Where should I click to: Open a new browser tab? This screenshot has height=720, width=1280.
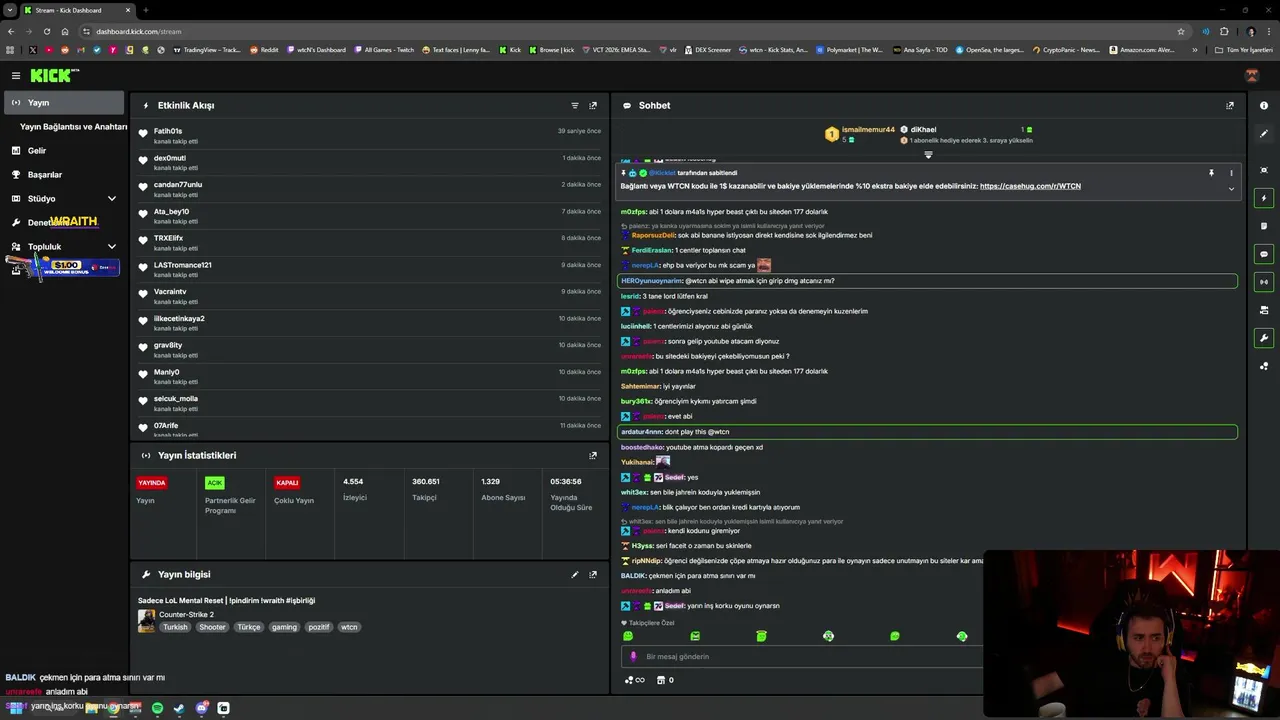tap(146, 10)
